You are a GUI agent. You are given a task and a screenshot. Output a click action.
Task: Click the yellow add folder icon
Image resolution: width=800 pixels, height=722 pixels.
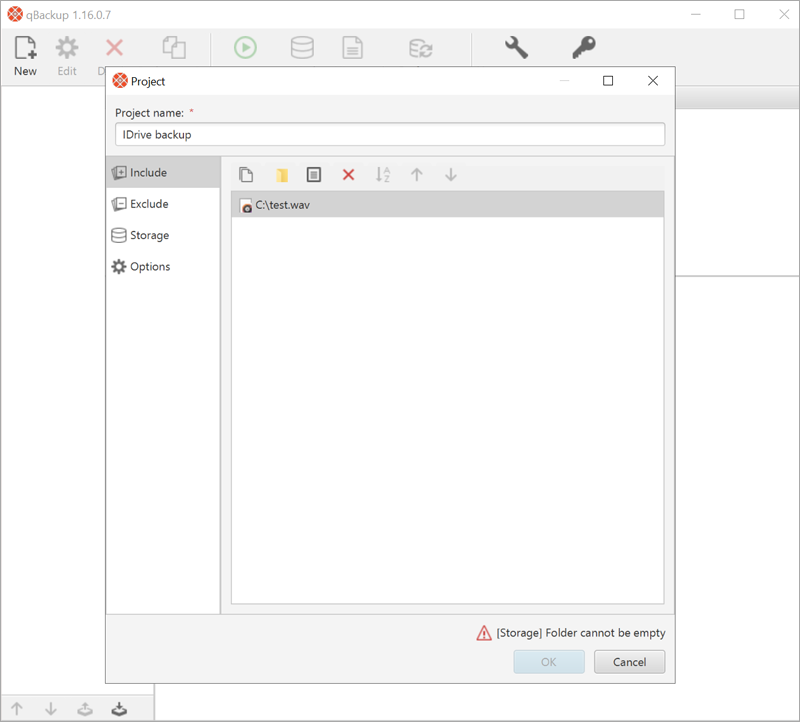282,175
